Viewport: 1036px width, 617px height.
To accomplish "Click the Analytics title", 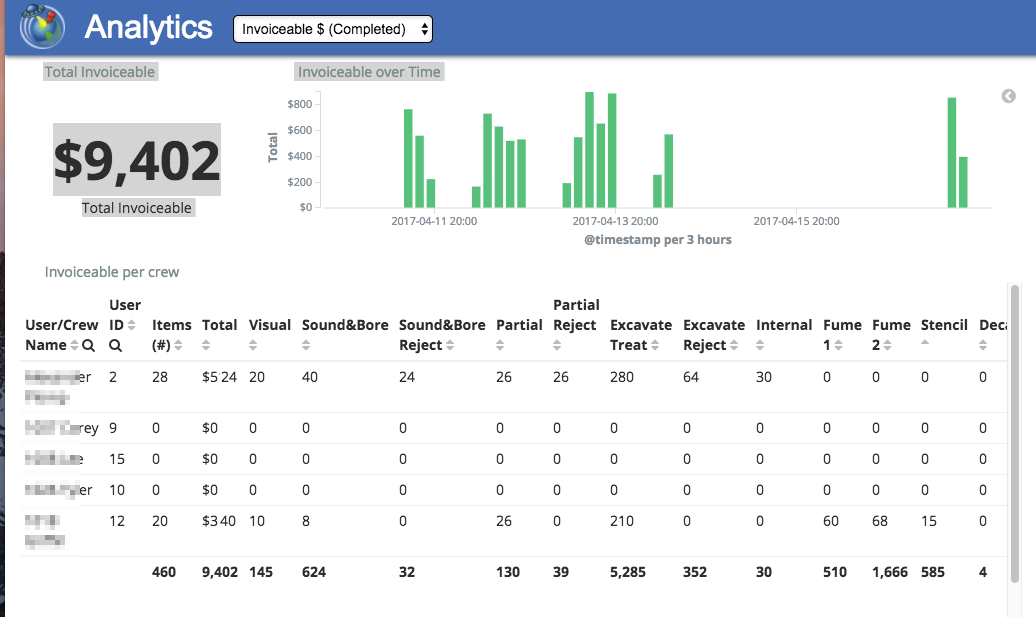I will tap(149, 28).
